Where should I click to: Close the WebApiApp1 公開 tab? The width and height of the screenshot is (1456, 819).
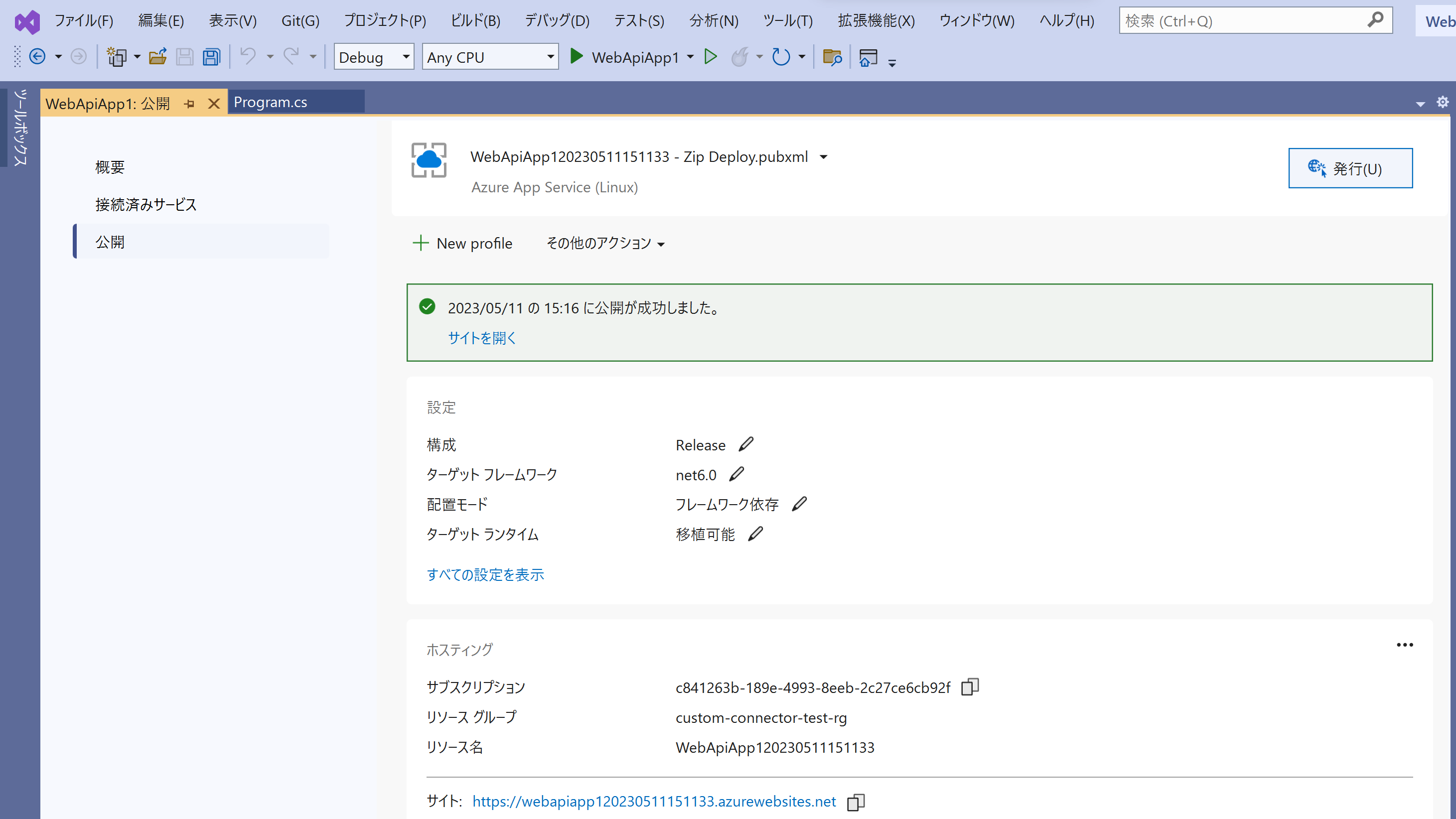pyautogui.click(x=214, y=104)
